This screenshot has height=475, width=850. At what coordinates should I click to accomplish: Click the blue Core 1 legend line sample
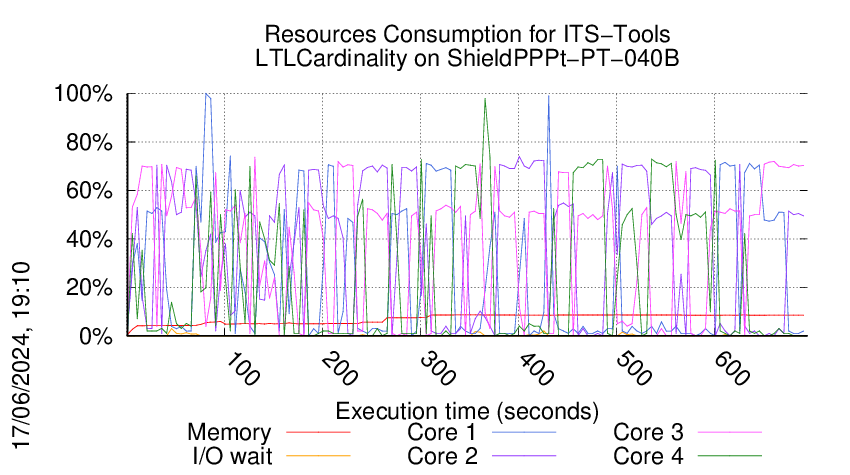point(524,432)
